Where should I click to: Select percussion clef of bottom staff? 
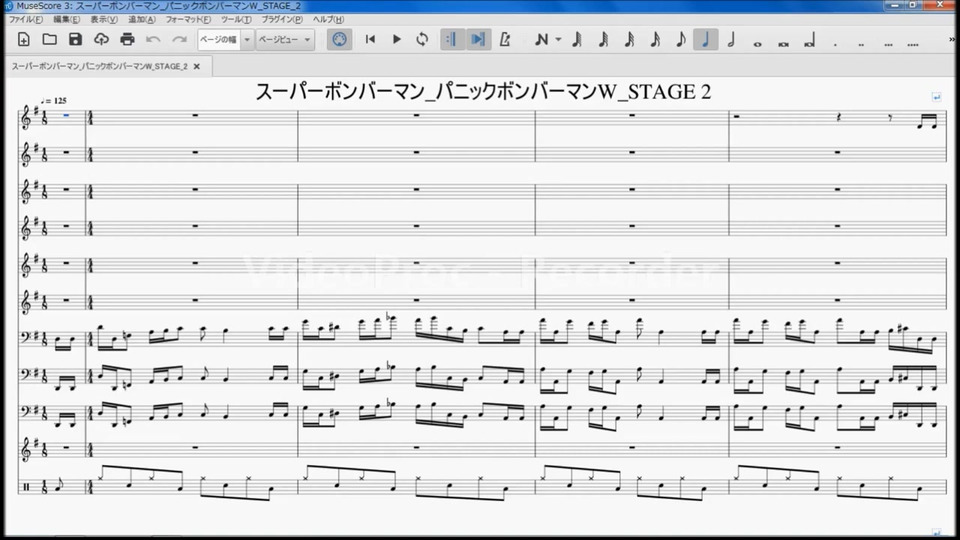tap(26, 487)
